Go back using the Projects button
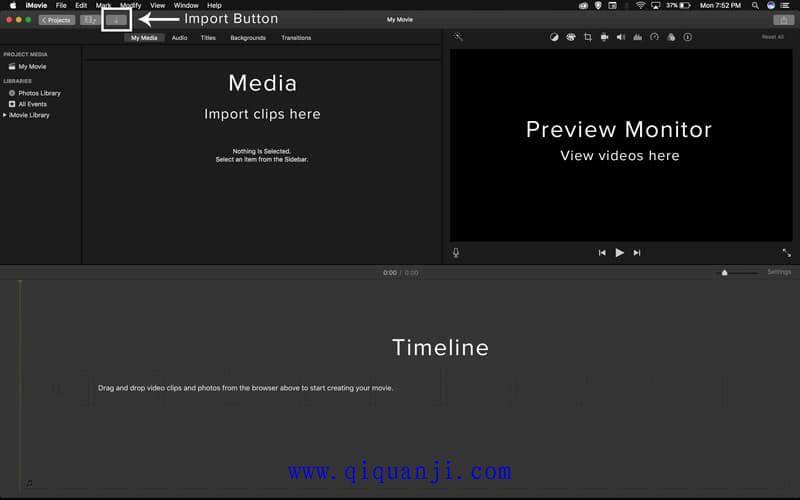Viewport: 800px width, 500px height. (57, 19)
